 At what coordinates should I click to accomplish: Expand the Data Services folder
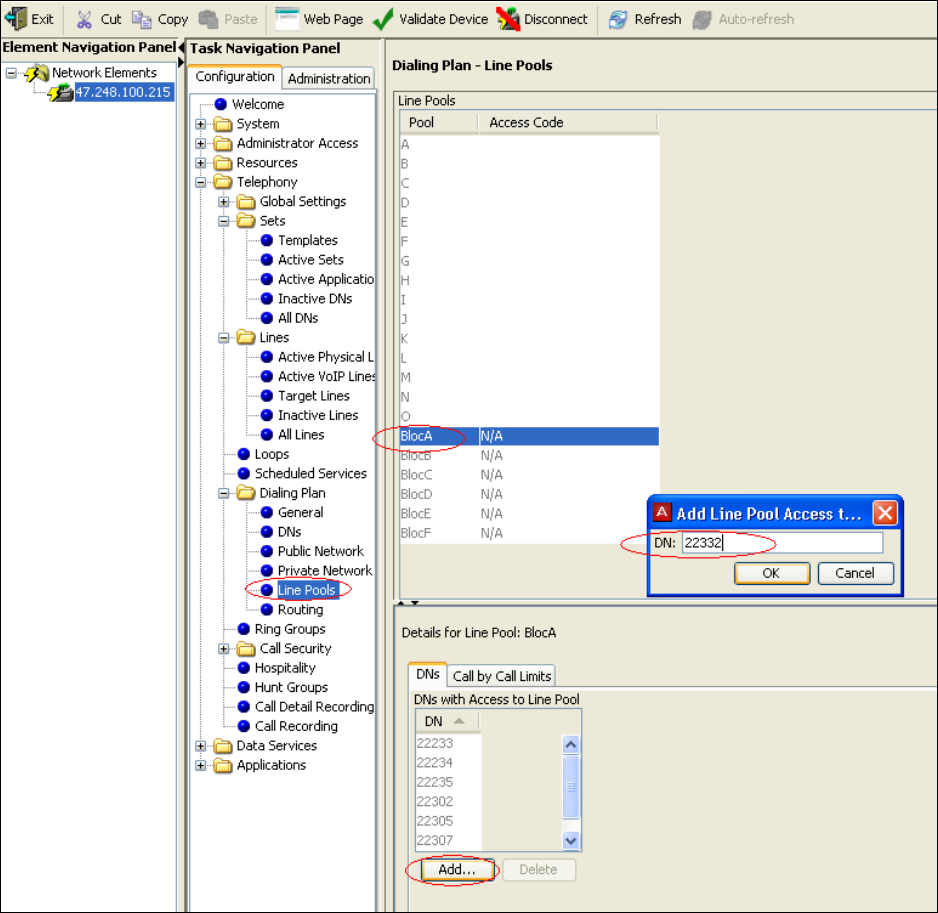201,746
